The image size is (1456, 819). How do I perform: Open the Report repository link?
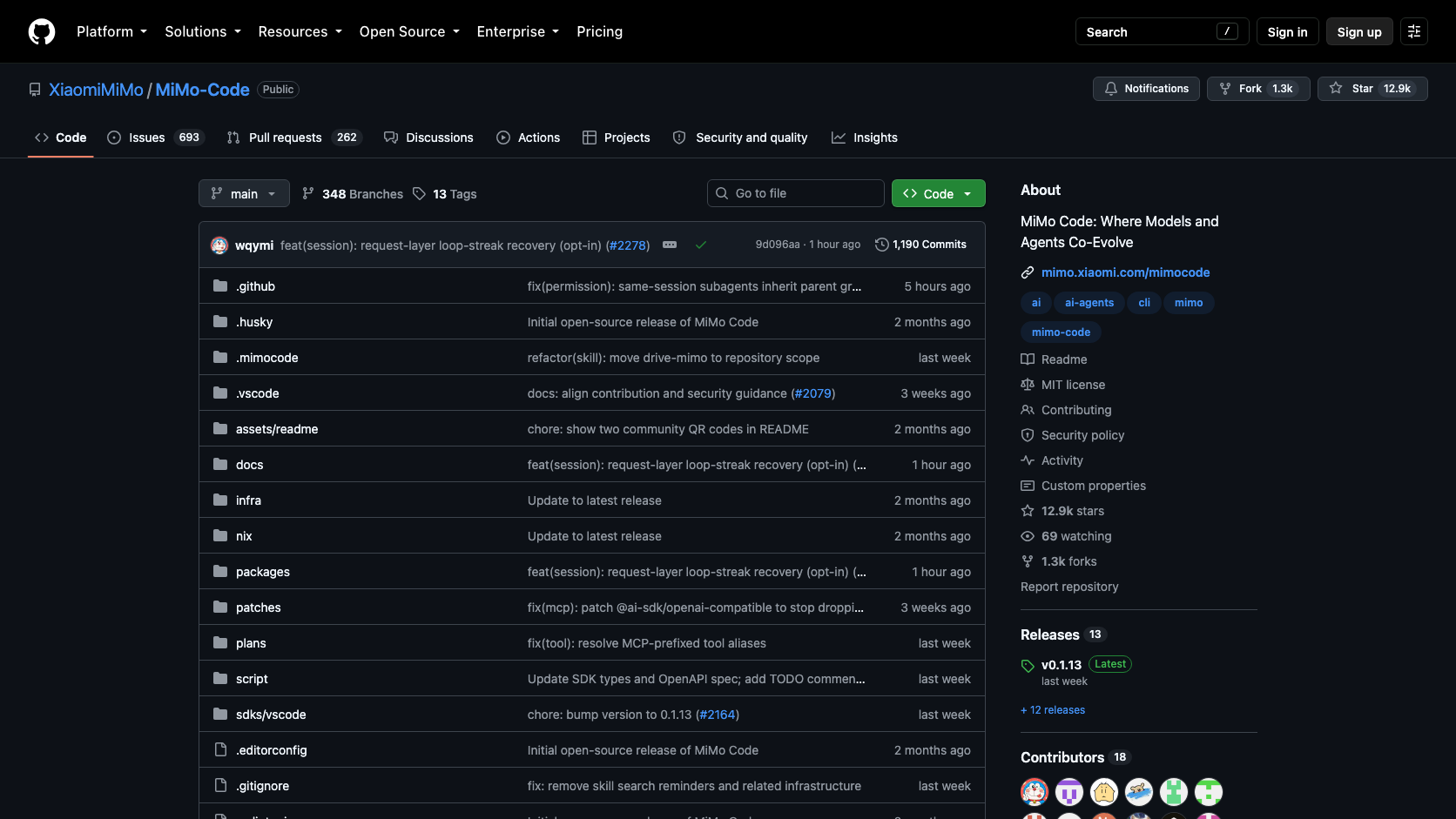click(x=1069, y=587)
